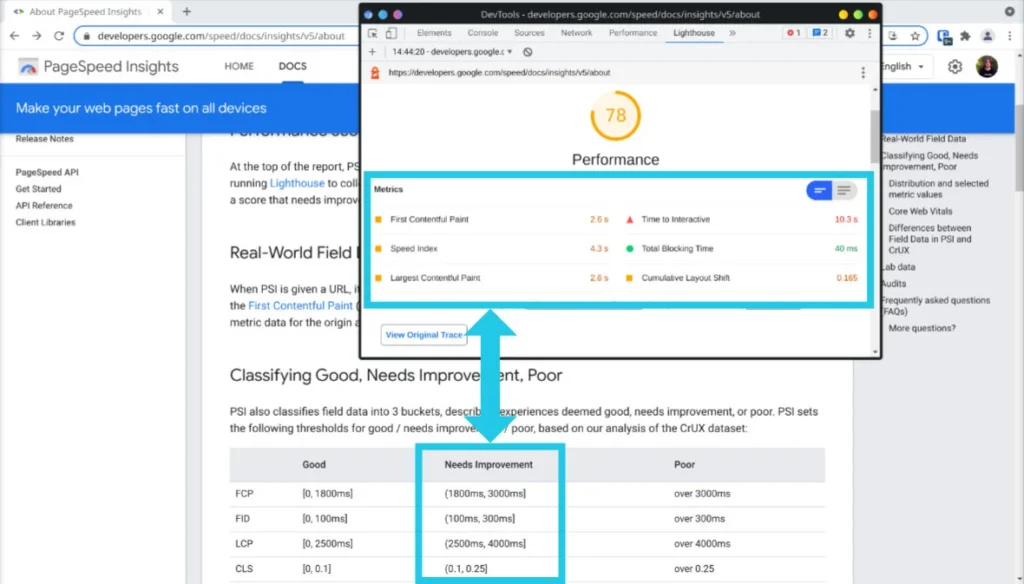
Task: Click the View Original Trace button
Action: coord(424,334)
